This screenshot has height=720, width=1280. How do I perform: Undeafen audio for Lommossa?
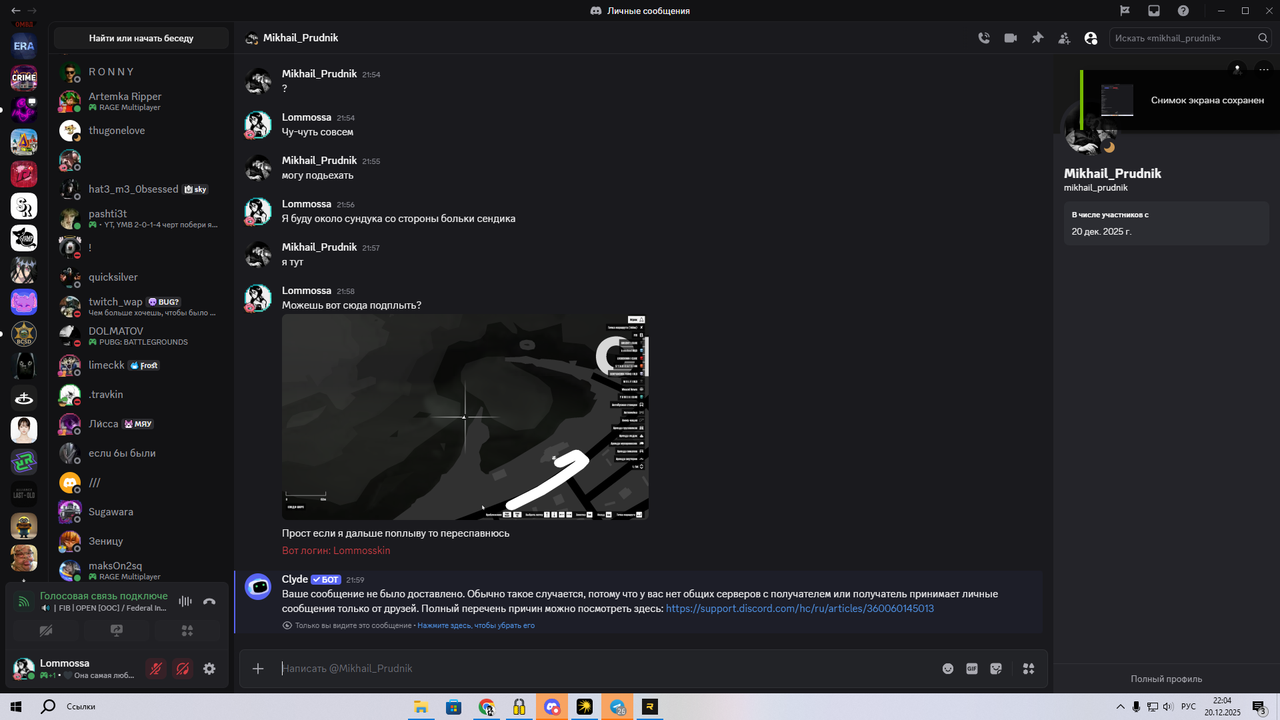pyautogui.click(x=182, y=668)
